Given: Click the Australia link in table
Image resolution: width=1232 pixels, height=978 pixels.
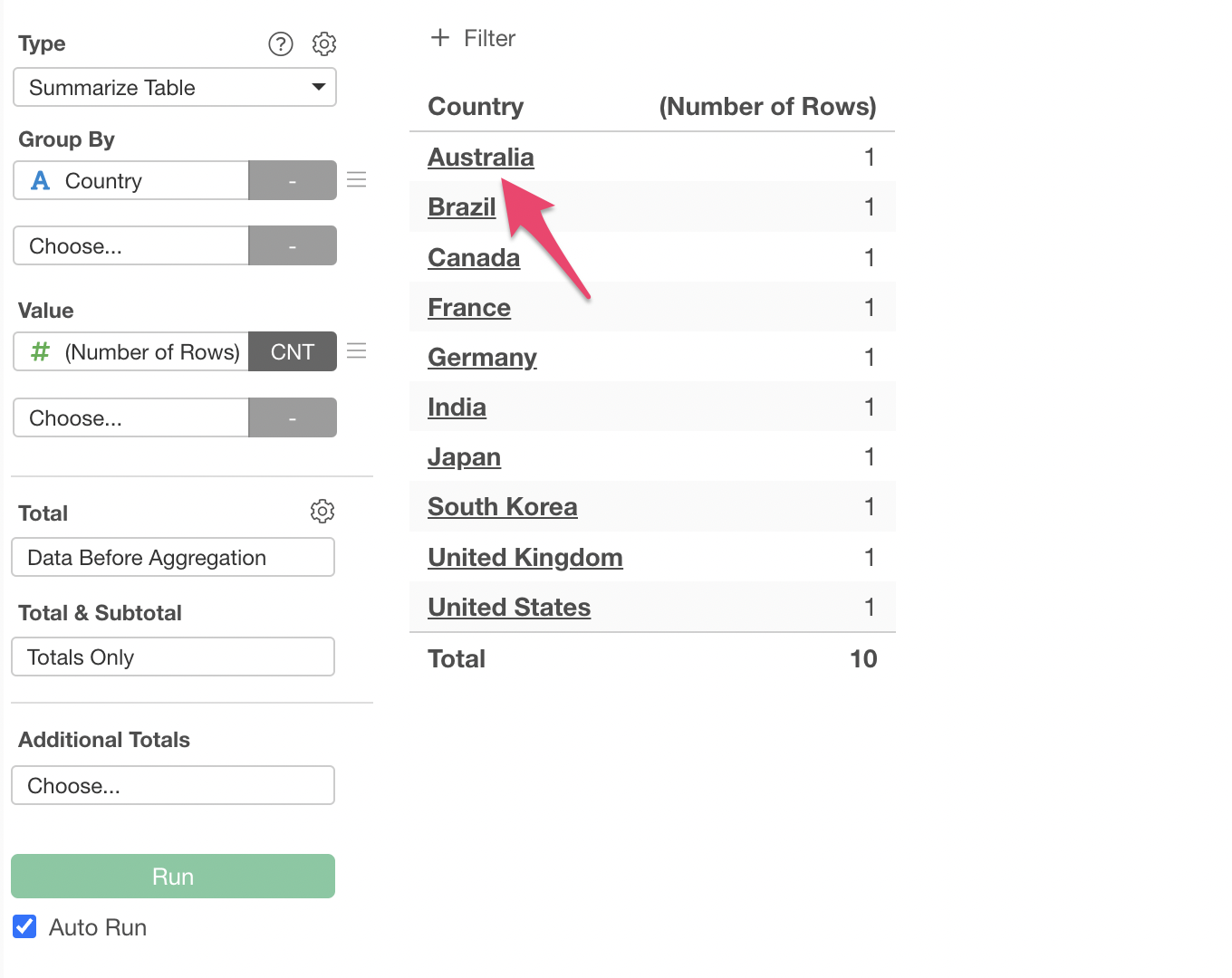Looking at the screenshot, I should tap(480, 158).
